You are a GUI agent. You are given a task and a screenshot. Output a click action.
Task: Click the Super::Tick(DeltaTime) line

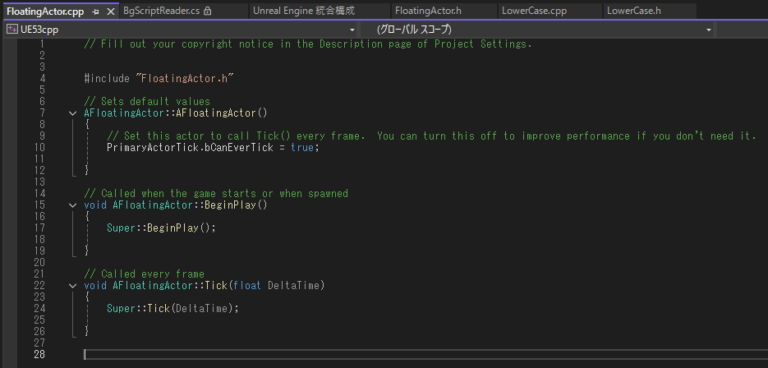[x=172, y=308]
